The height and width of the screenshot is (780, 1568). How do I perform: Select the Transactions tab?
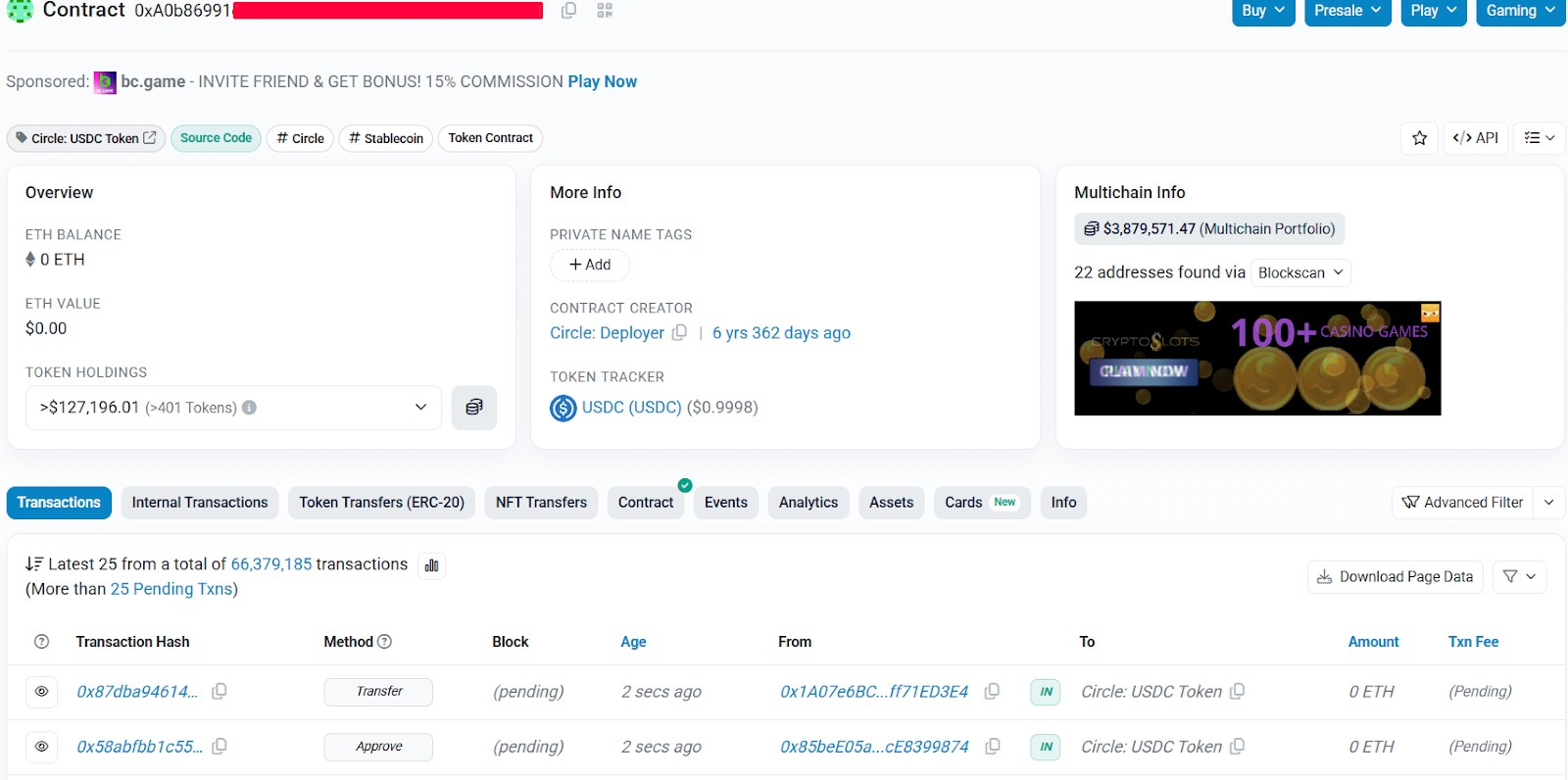(x=59, y=503)
